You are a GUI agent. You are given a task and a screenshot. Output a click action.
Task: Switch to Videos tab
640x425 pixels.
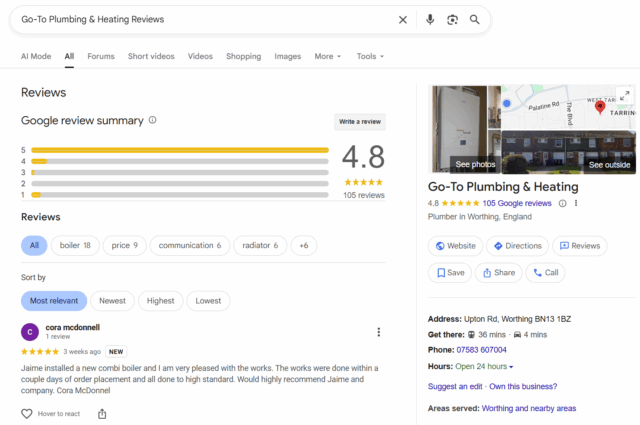200,56
